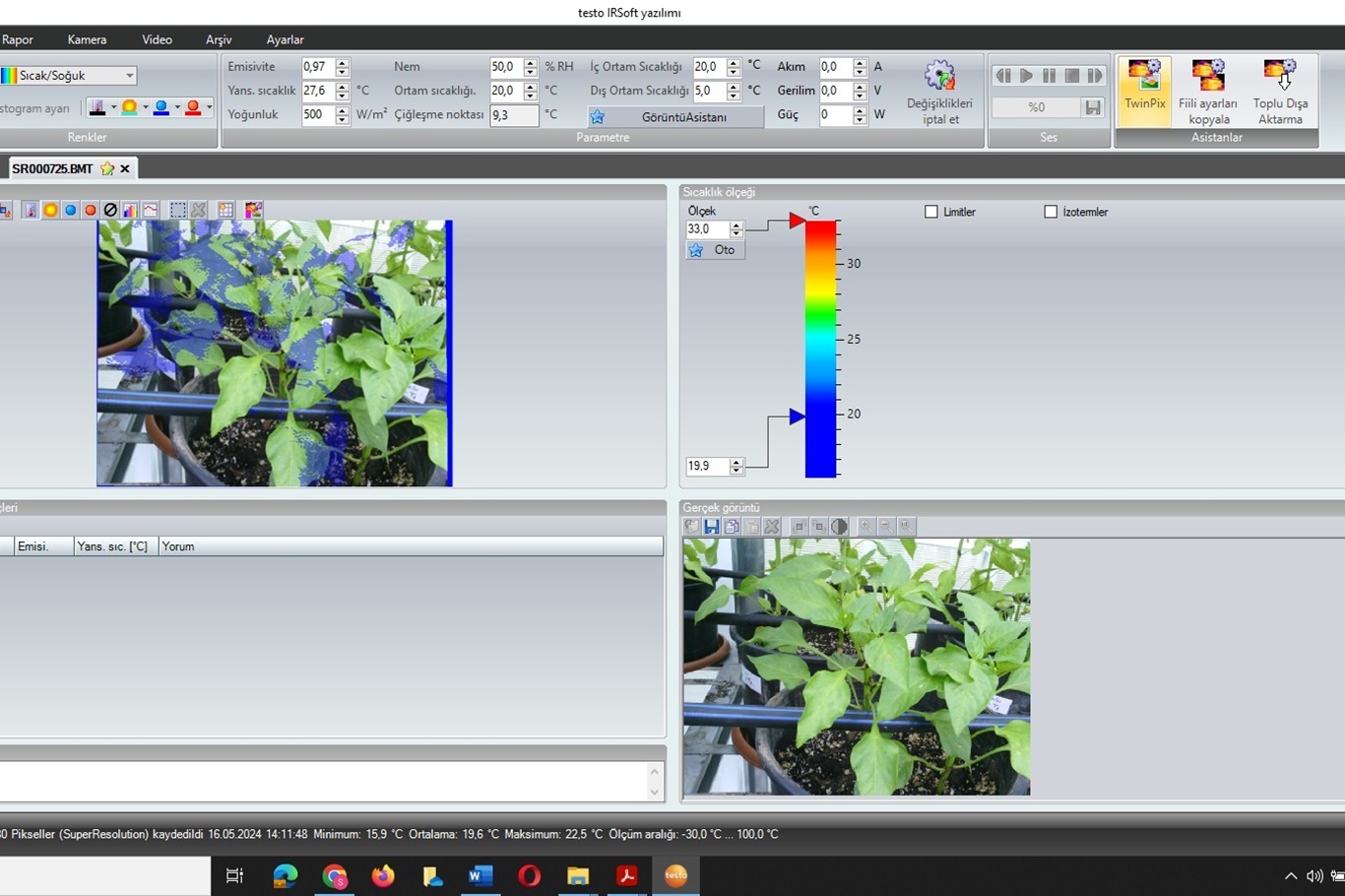Open Word from the Windows taskbar
Screen dimensions: 1345x896
[480, 875]
